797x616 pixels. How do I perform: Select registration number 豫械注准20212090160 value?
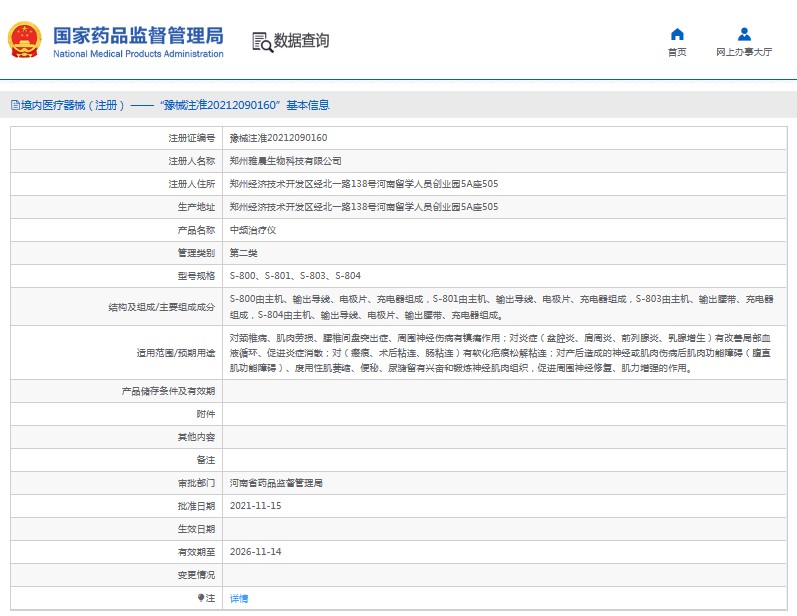[x=279, y=138]
